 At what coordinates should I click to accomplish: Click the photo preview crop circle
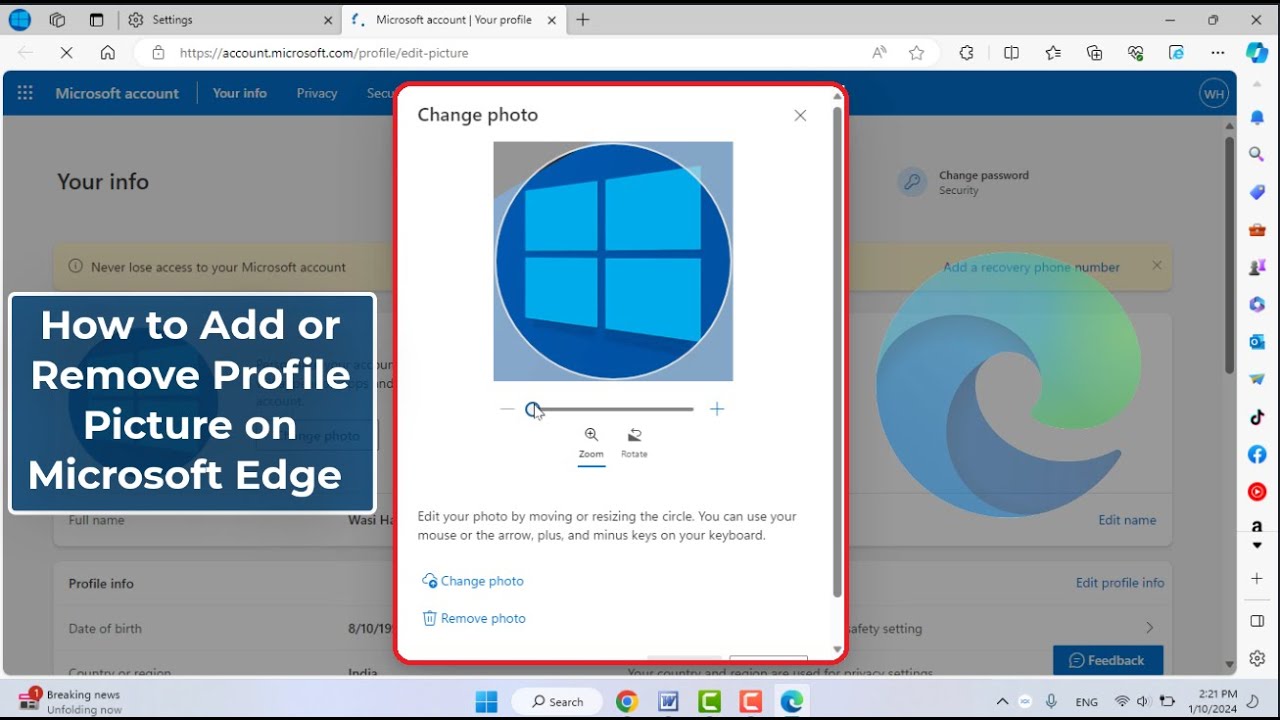pos(613,261)
